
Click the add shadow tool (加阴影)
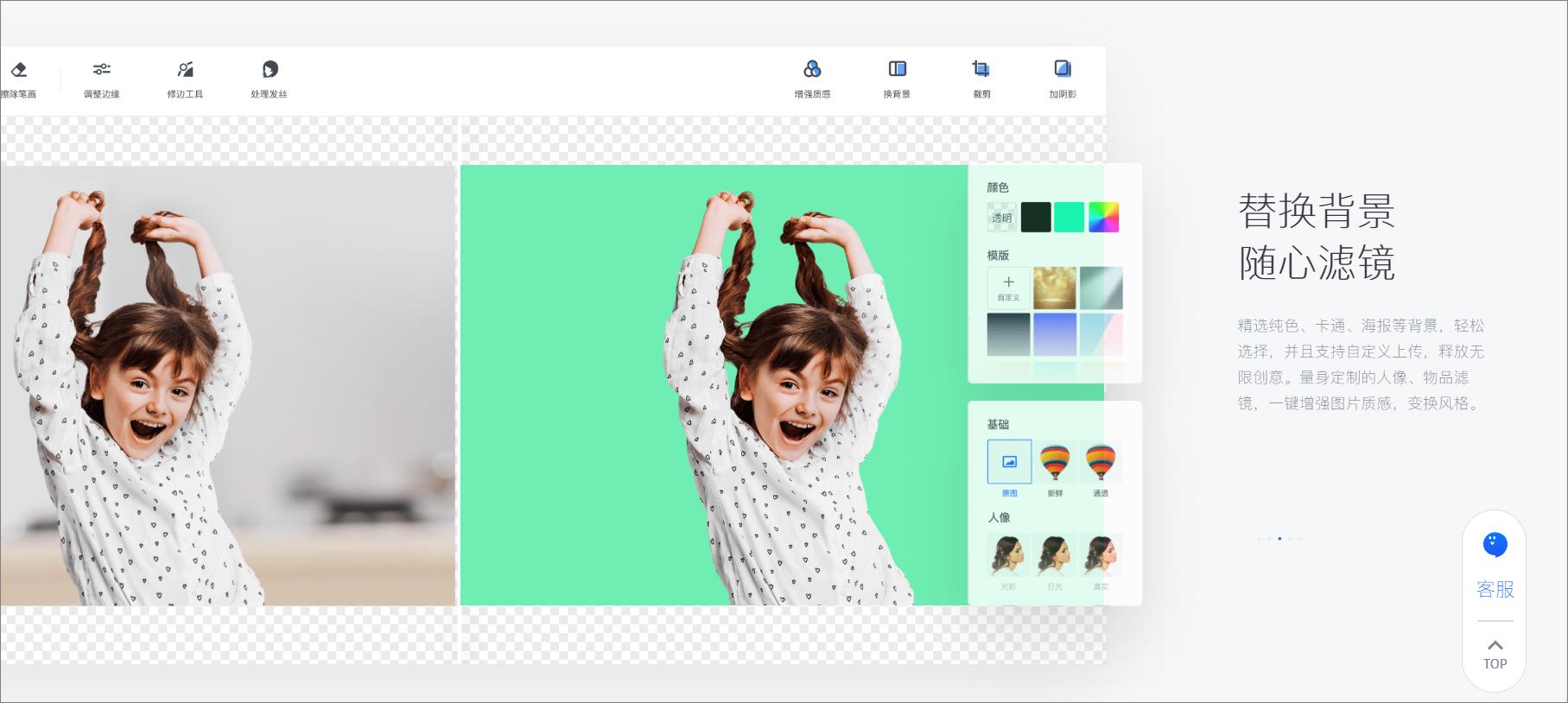(x=1063, y=70)
